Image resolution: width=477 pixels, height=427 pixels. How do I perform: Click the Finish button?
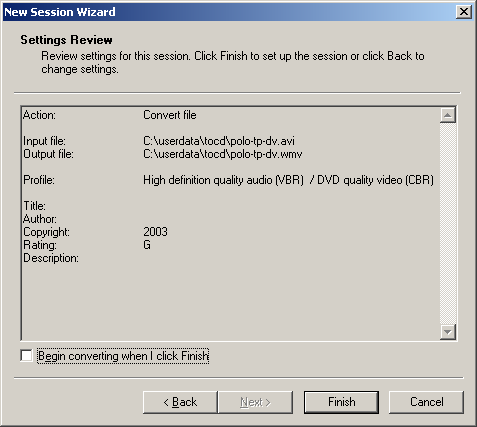tap(341, 402)
